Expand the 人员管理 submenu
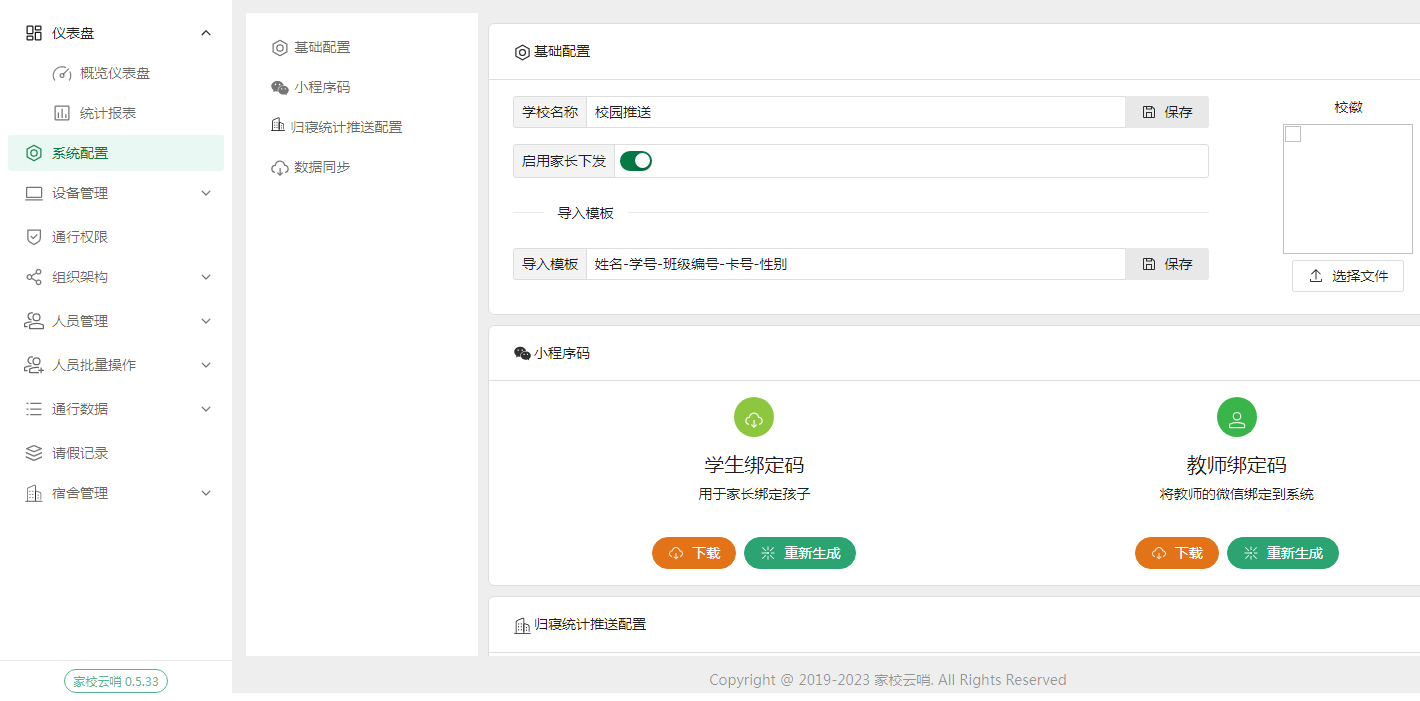 click(x=206, y=321)
